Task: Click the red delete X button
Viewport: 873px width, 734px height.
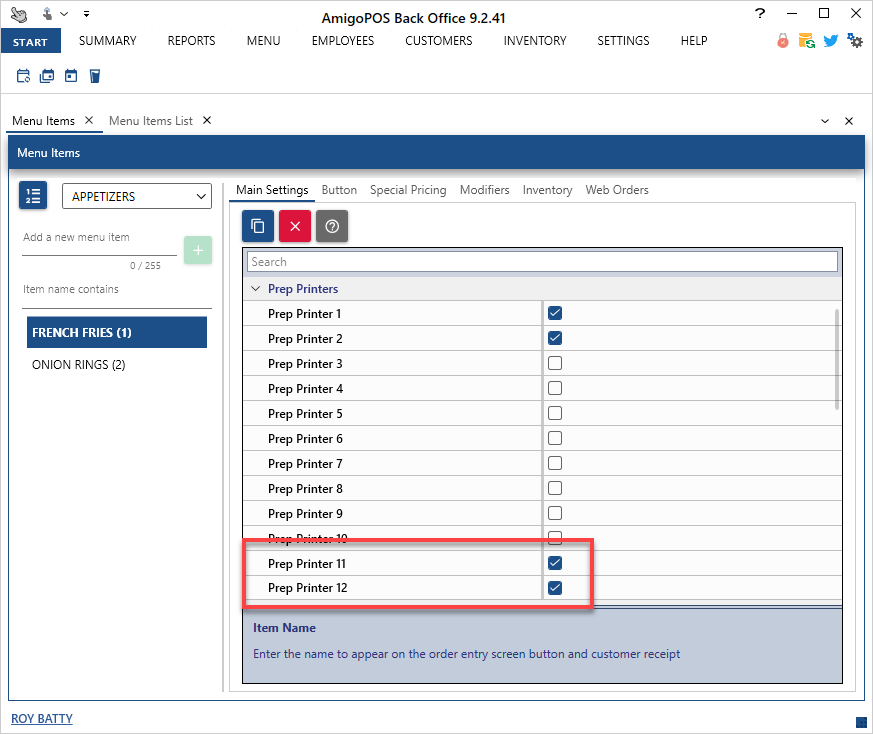Action: (295, 226)
